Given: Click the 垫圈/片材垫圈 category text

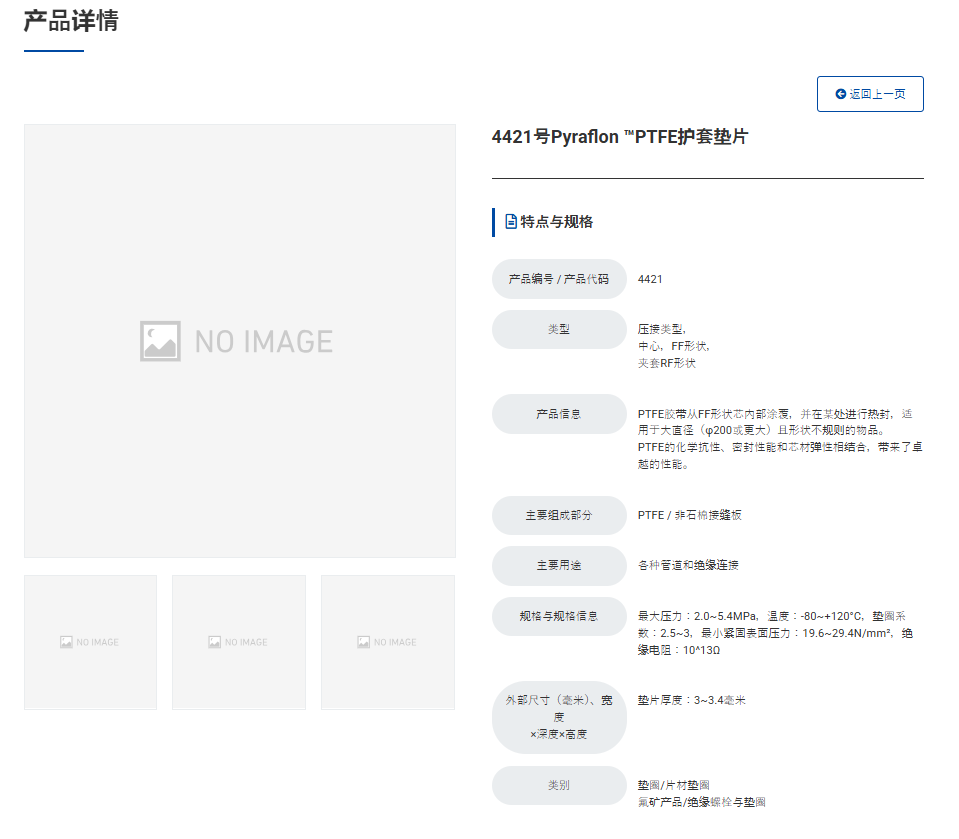Looking at the screenshot, I should pos(673,785).
